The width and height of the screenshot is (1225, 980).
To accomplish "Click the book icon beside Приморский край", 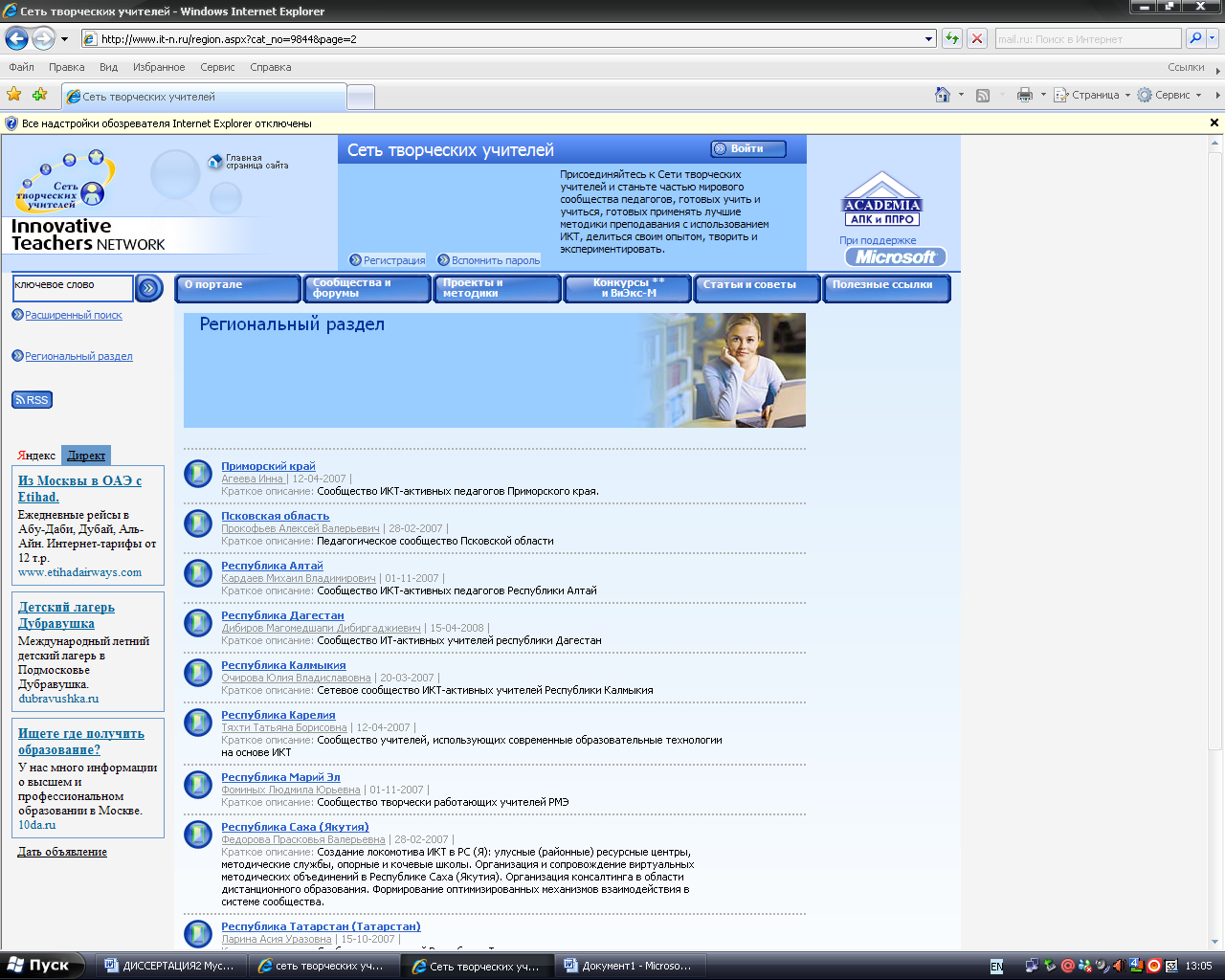I will [x=198, y=473].
